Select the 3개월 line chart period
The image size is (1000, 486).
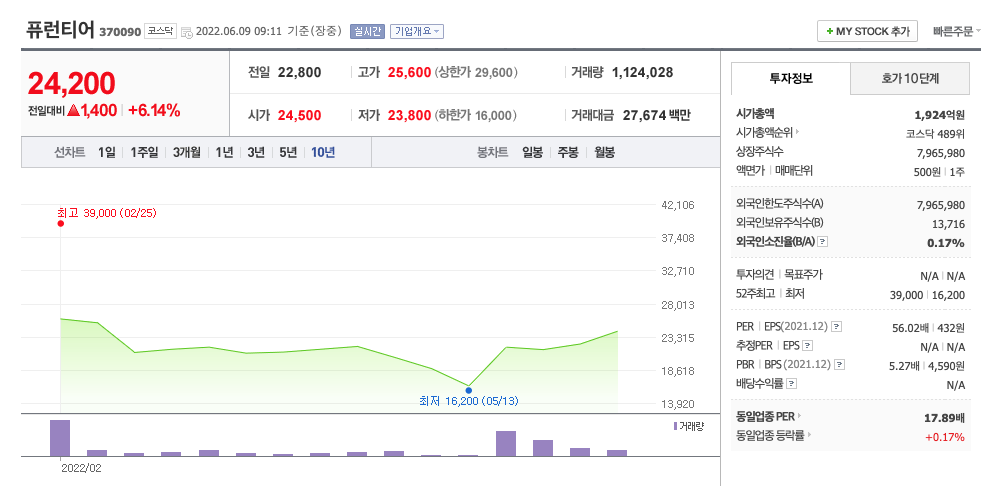[186, 152]
